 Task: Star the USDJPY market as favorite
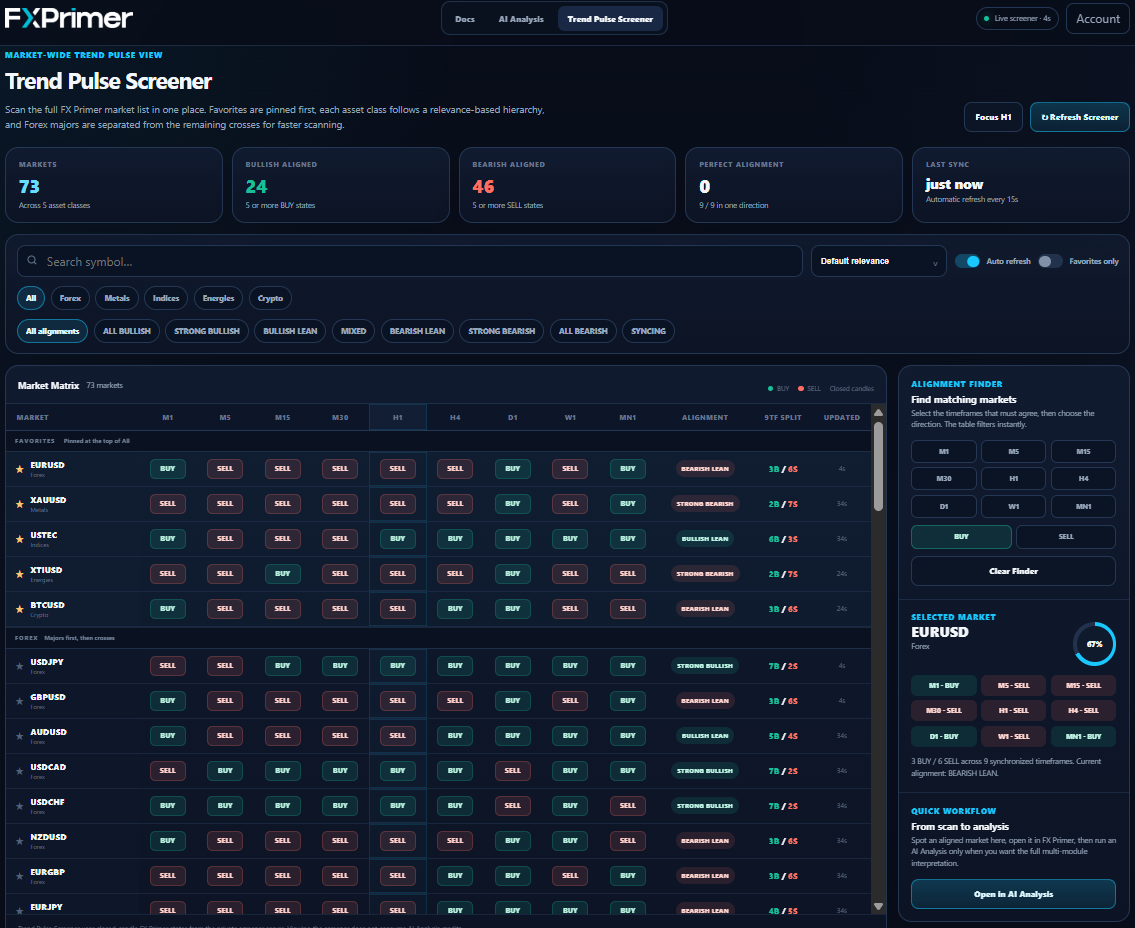tap(20, 666)
